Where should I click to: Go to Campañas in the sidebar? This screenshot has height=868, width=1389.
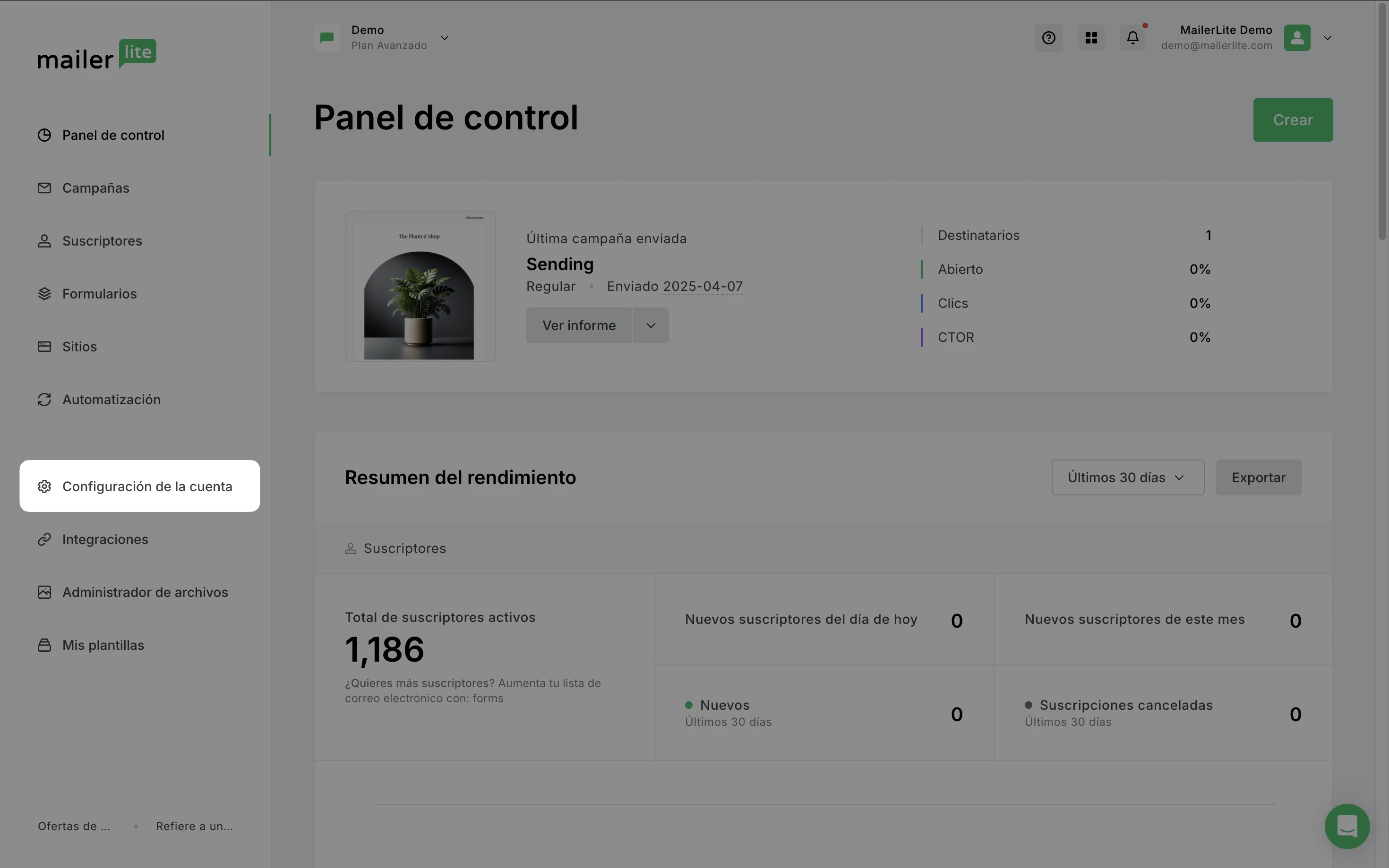(95, 188)
